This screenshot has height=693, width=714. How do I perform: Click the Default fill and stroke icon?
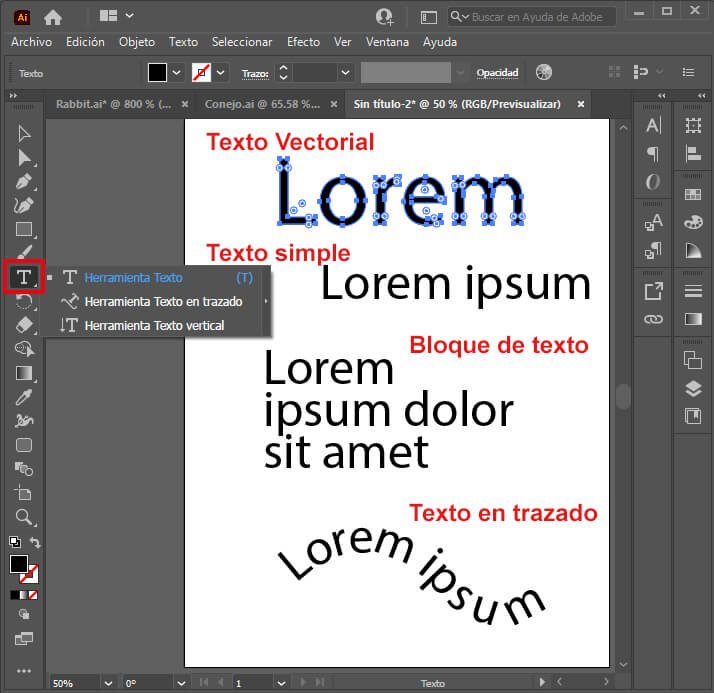coord(15,542)
